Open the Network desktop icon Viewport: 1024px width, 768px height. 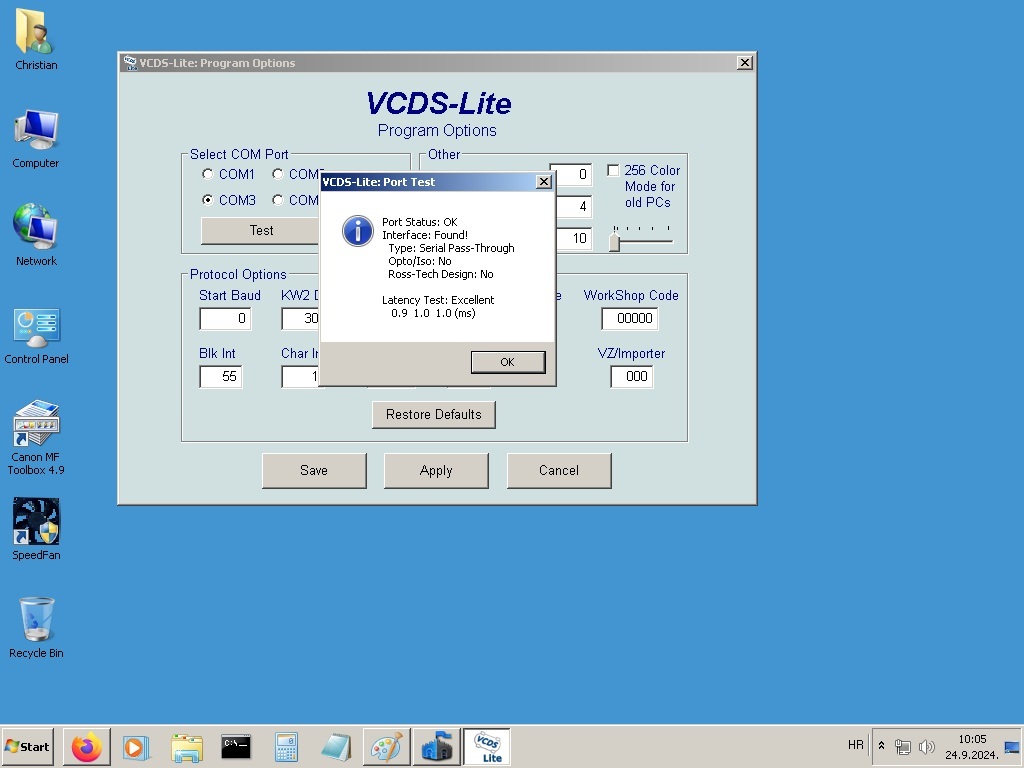click(36, 235)
